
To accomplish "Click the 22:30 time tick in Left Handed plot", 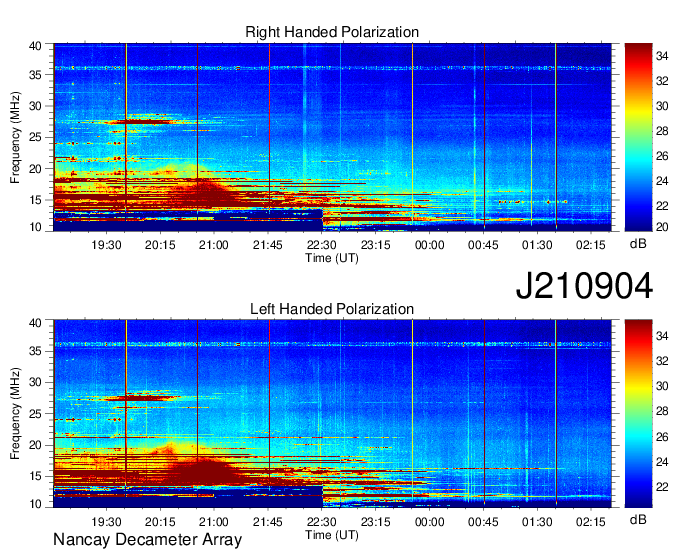I will pos(322,522).
